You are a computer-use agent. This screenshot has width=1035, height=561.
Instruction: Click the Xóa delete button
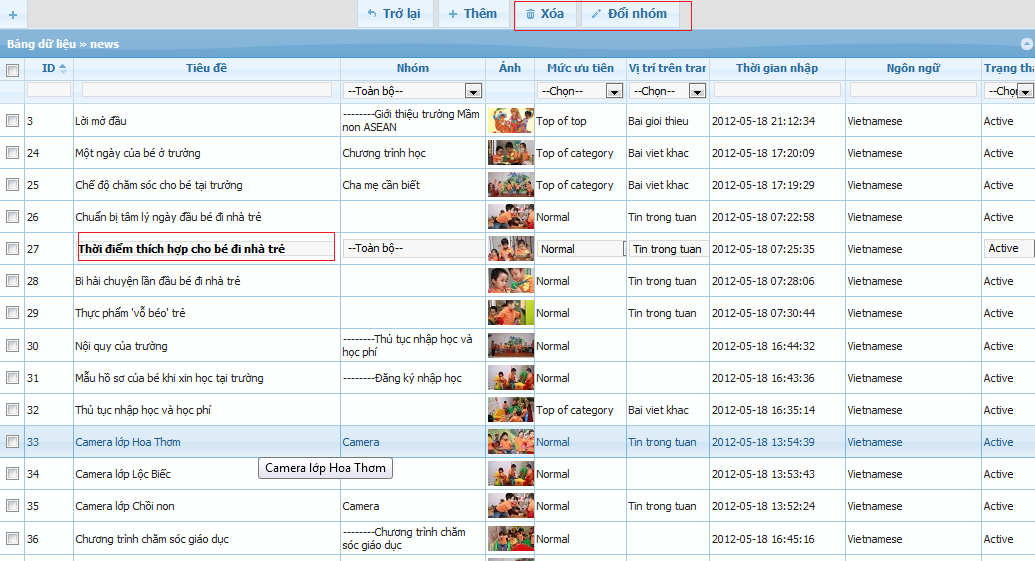point(545,14)
